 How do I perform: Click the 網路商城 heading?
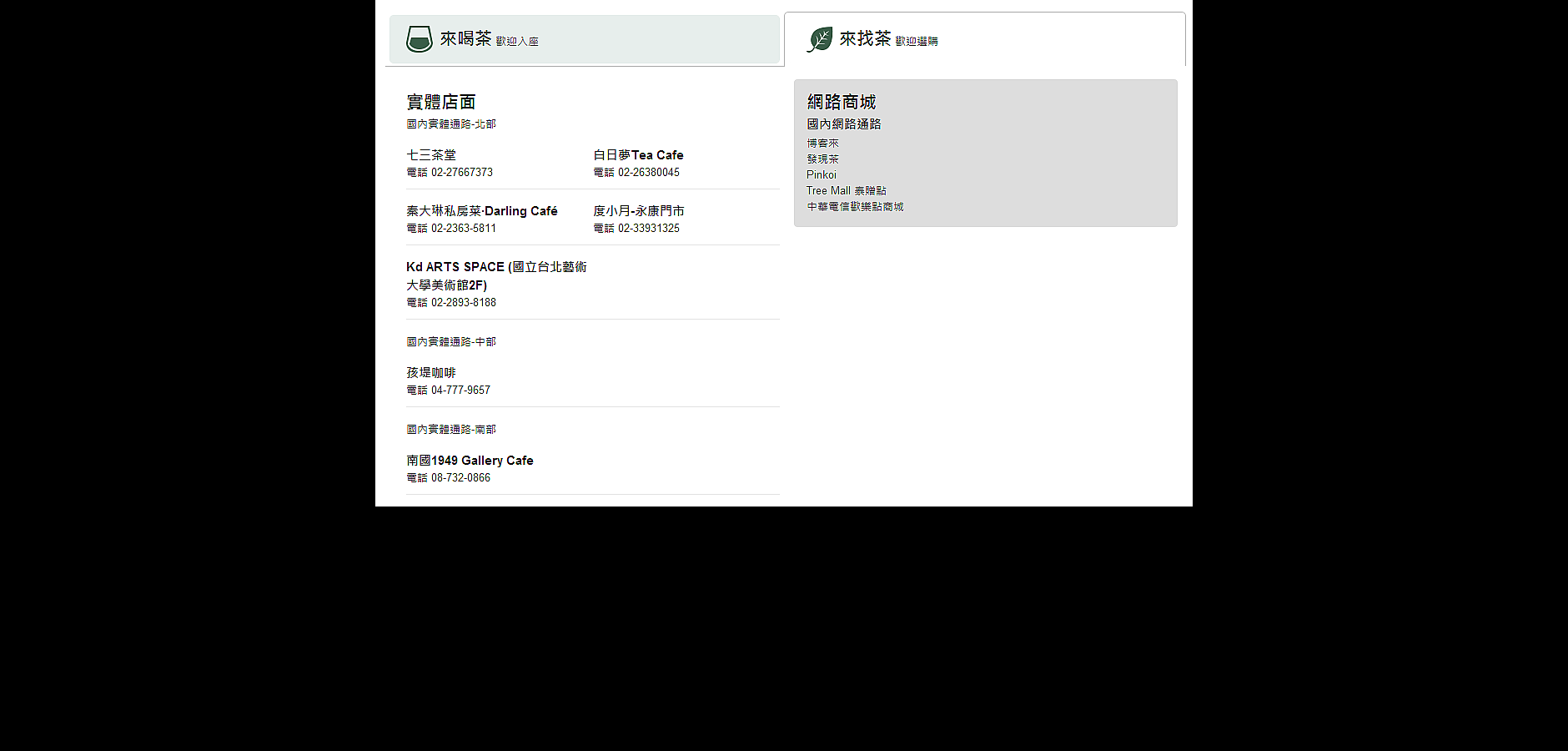pos(841,102)
